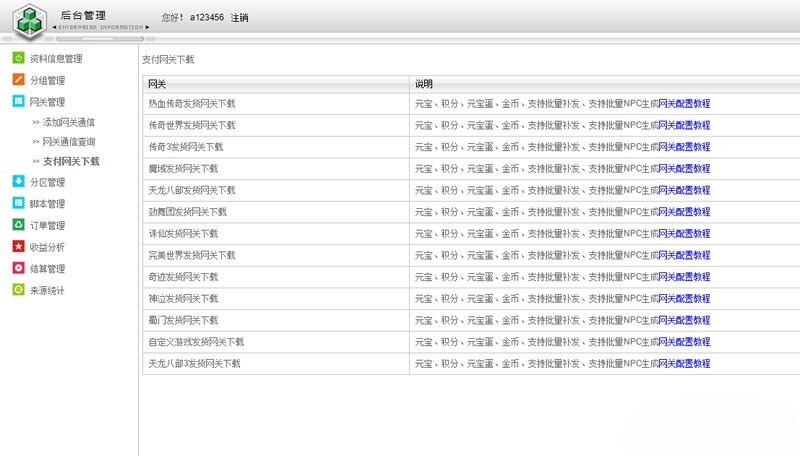Open 网关配置教程 link for 热血传奇 row
This screenshot has width=800, height=456.
(683, 103)
